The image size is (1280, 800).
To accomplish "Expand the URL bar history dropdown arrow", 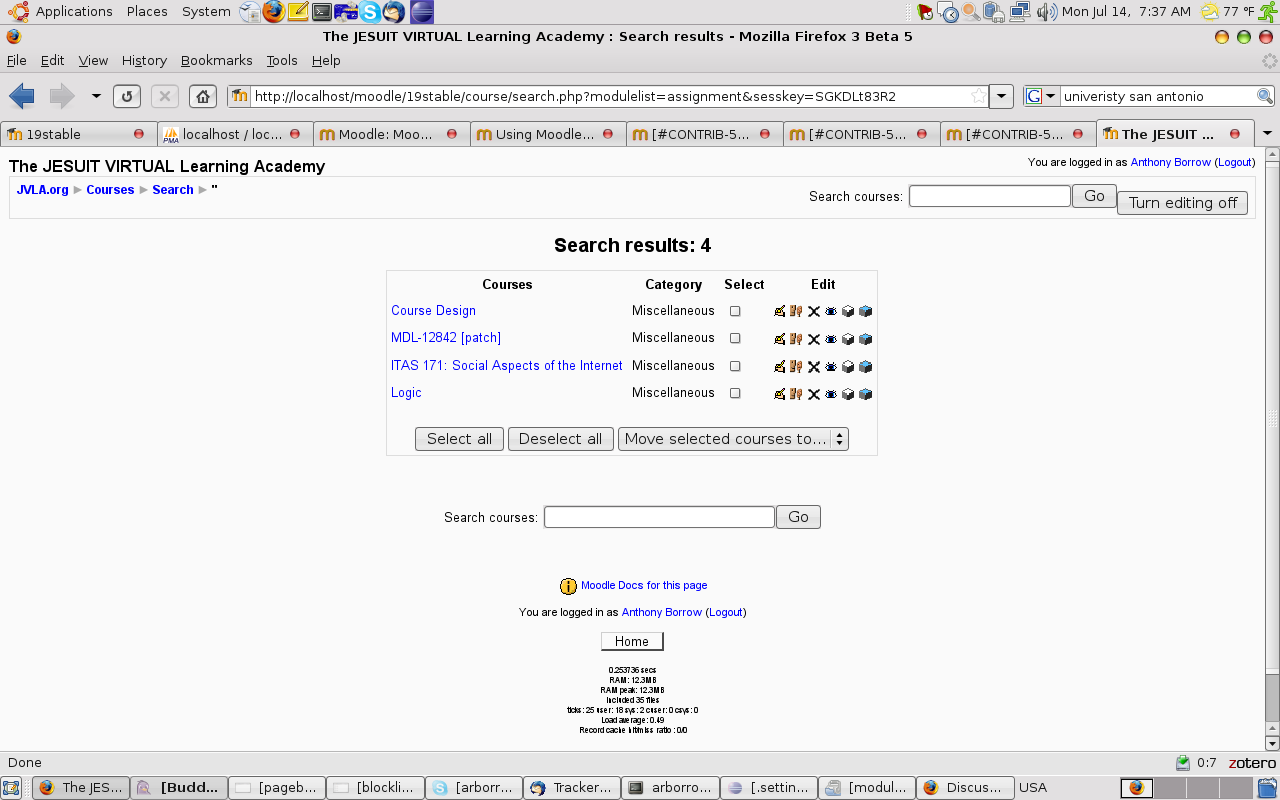I will tap(1002, 96).
